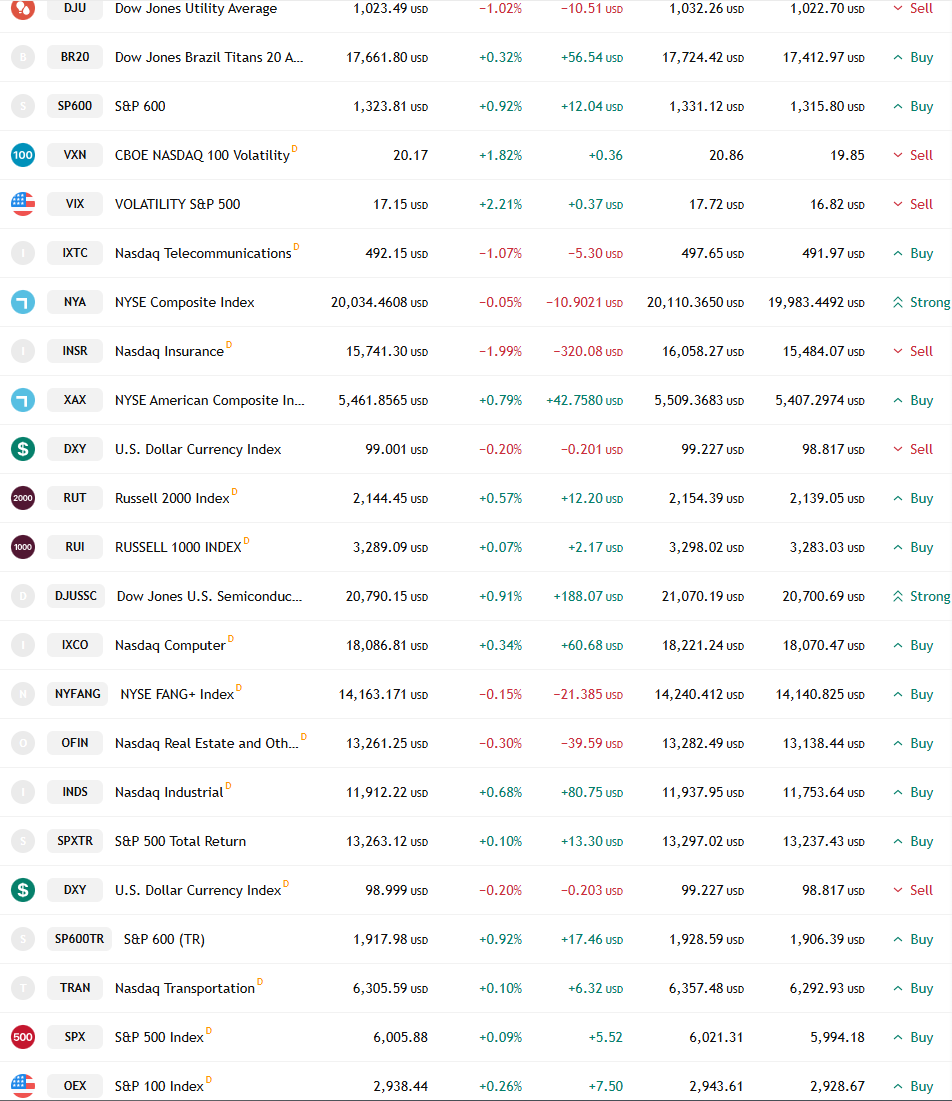Click the SP600 gray placeholder logo
This screenshot has height=1101, width=952.
[x=23, y=106]
